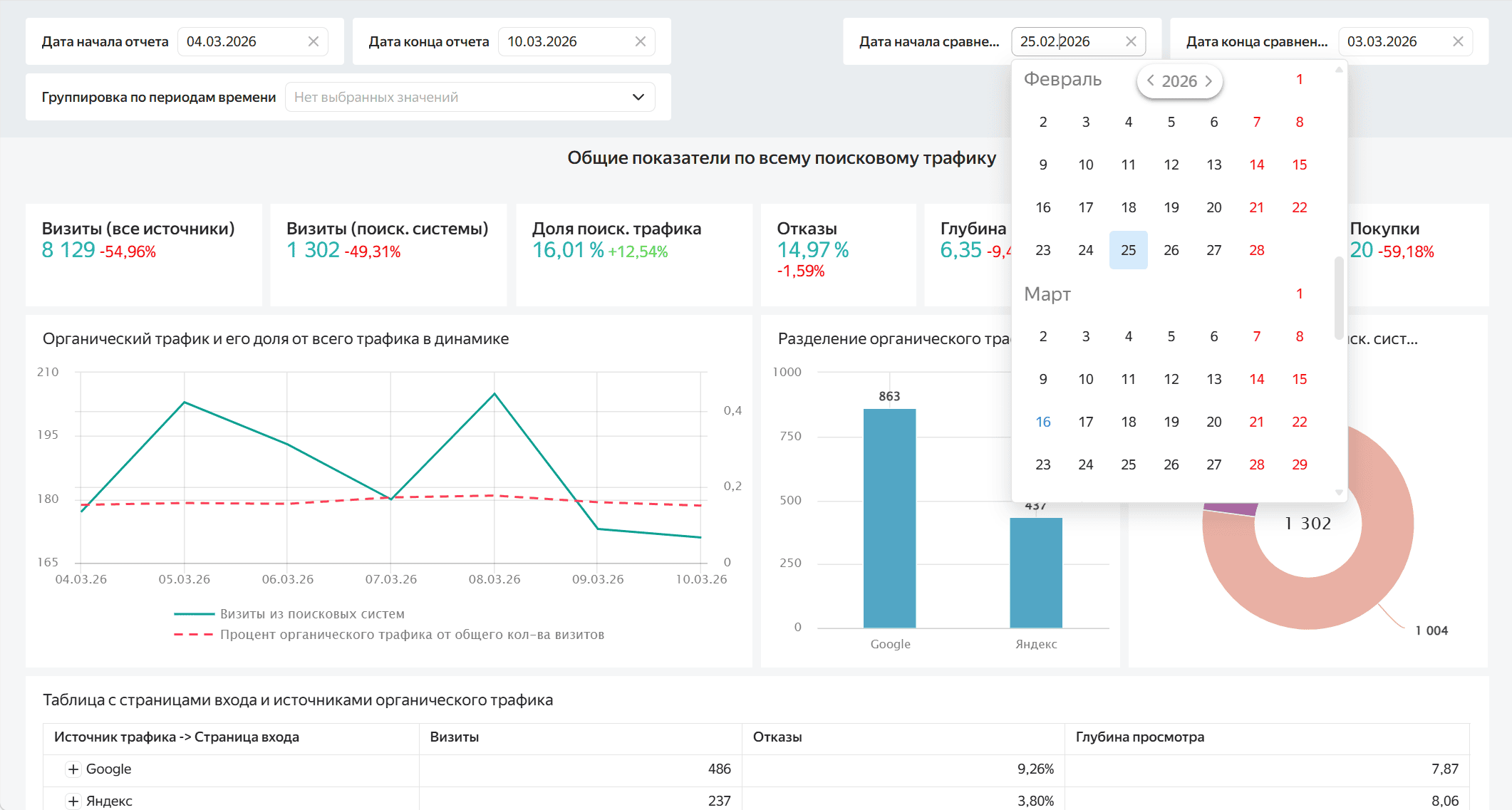
Task: Clear the comparison end date 03.03.2026
Action: click(x=1458, y=41)
